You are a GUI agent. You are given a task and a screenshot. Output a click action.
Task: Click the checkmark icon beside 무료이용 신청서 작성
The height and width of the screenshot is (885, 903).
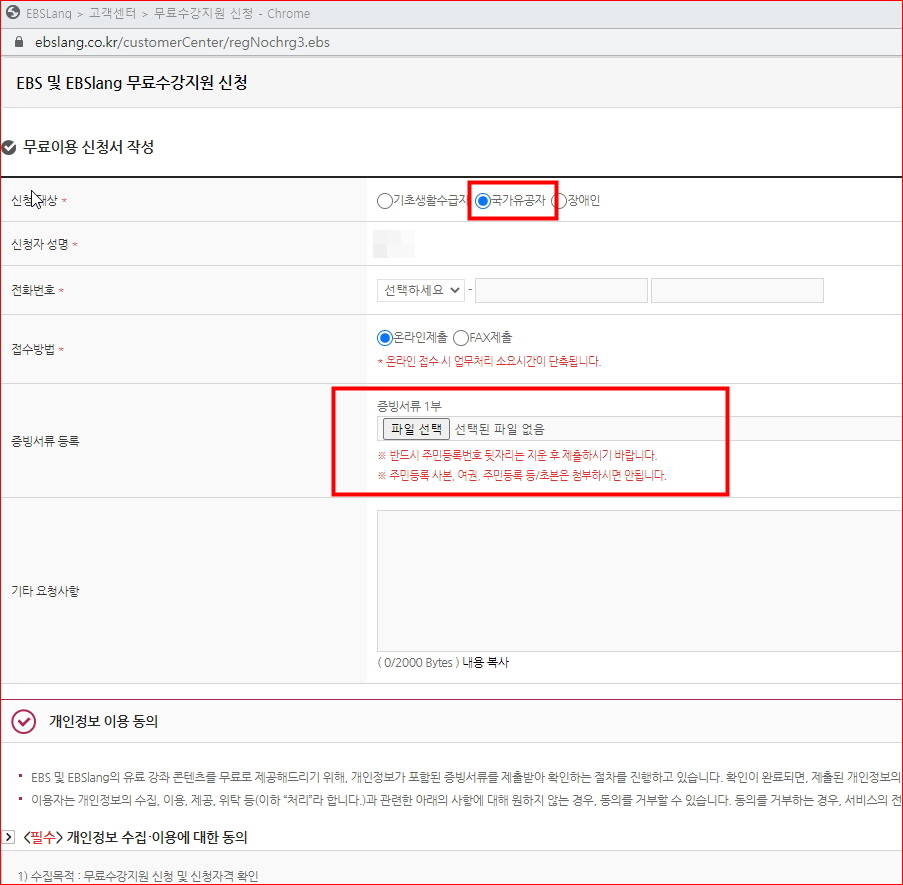9,148
